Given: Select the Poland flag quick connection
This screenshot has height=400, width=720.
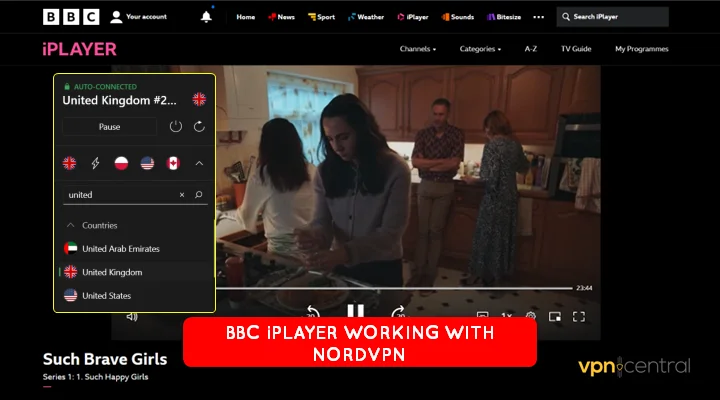Looking at the screenshot, I should [121, 163].
